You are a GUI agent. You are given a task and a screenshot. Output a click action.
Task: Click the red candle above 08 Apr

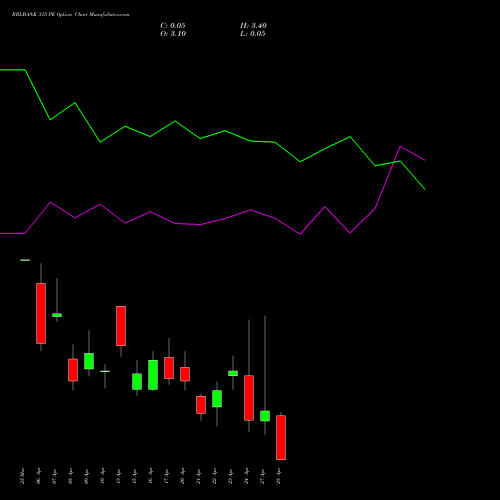click(73, 370)
